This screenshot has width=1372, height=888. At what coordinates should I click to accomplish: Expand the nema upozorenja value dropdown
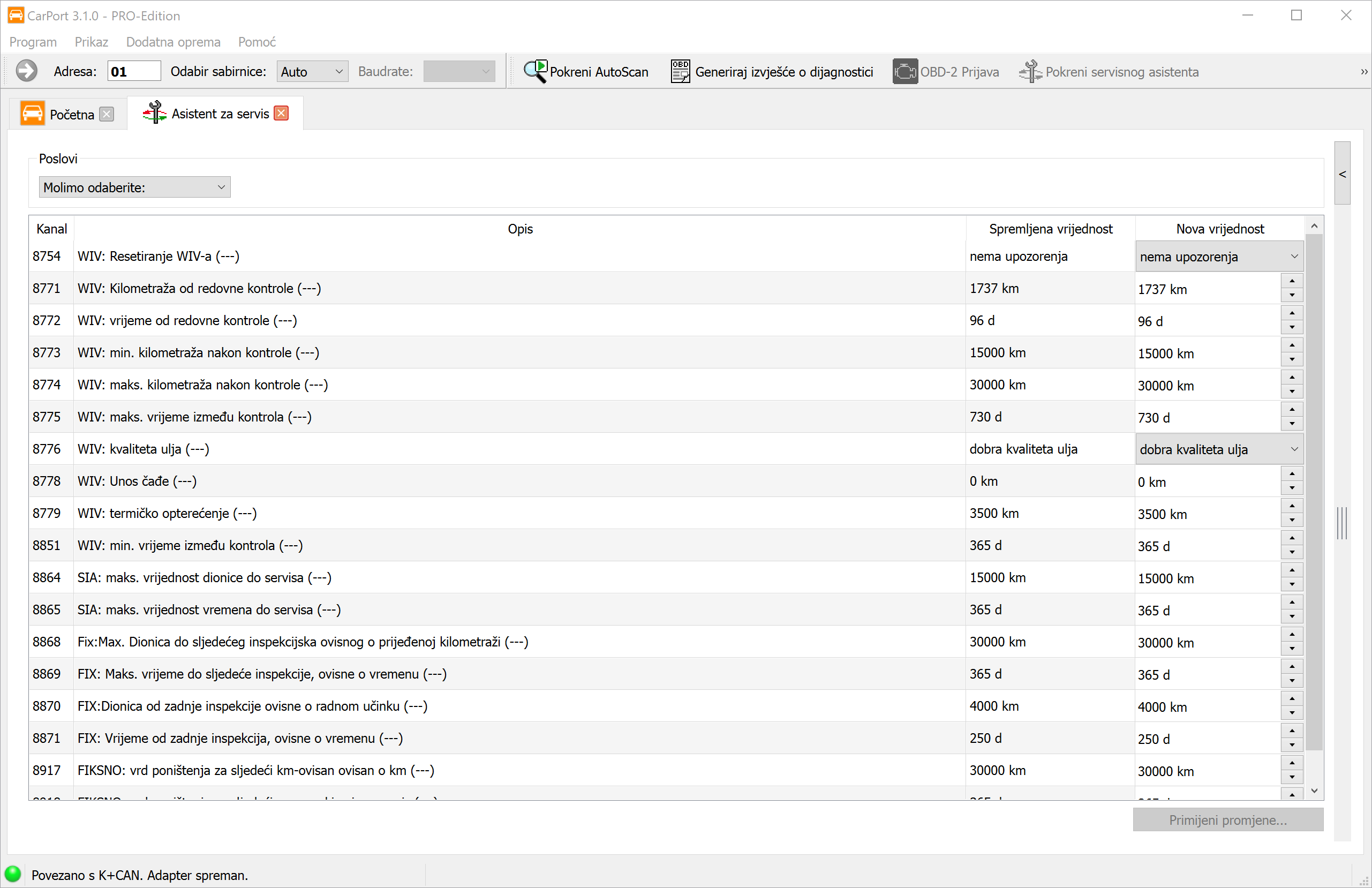[1219, 257]
